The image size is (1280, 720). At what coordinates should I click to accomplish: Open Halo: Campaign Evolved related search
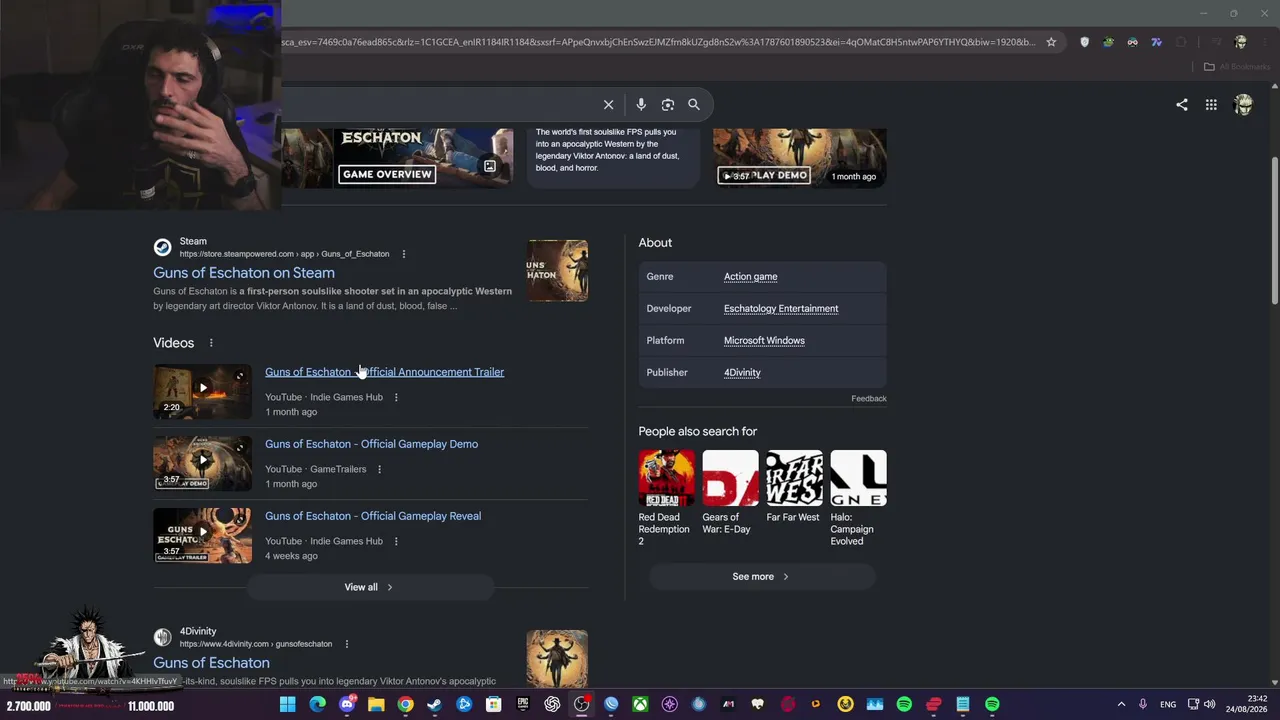tap(858, 498)
